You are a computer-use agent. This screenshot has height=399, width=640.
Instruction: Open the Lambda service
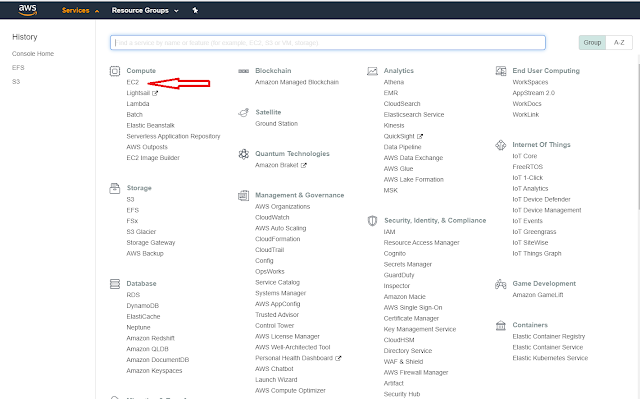tap(138, 104)
